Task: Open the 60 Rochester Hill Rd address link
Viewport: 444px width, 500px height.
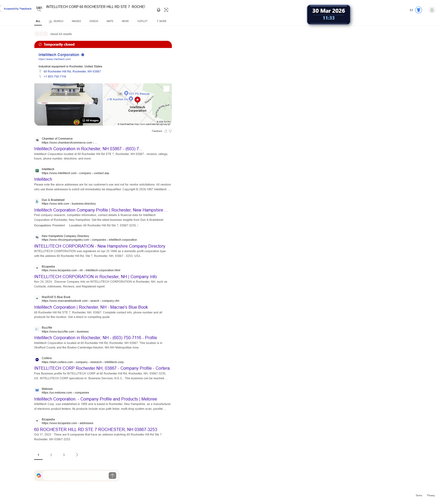Action: click(72, 71)
